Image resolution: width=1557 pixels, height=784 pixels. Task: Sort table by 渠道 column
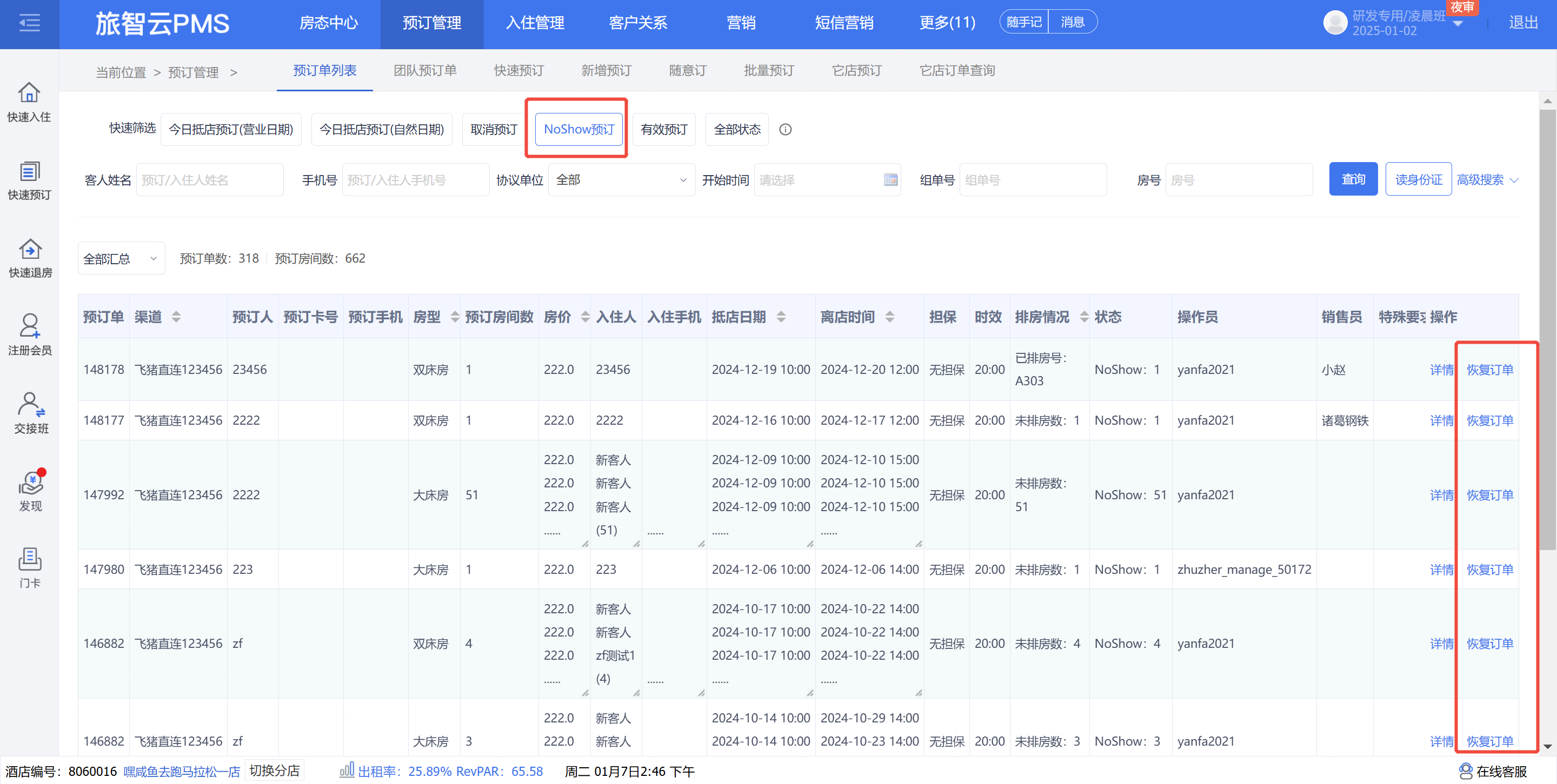[176, 317]
